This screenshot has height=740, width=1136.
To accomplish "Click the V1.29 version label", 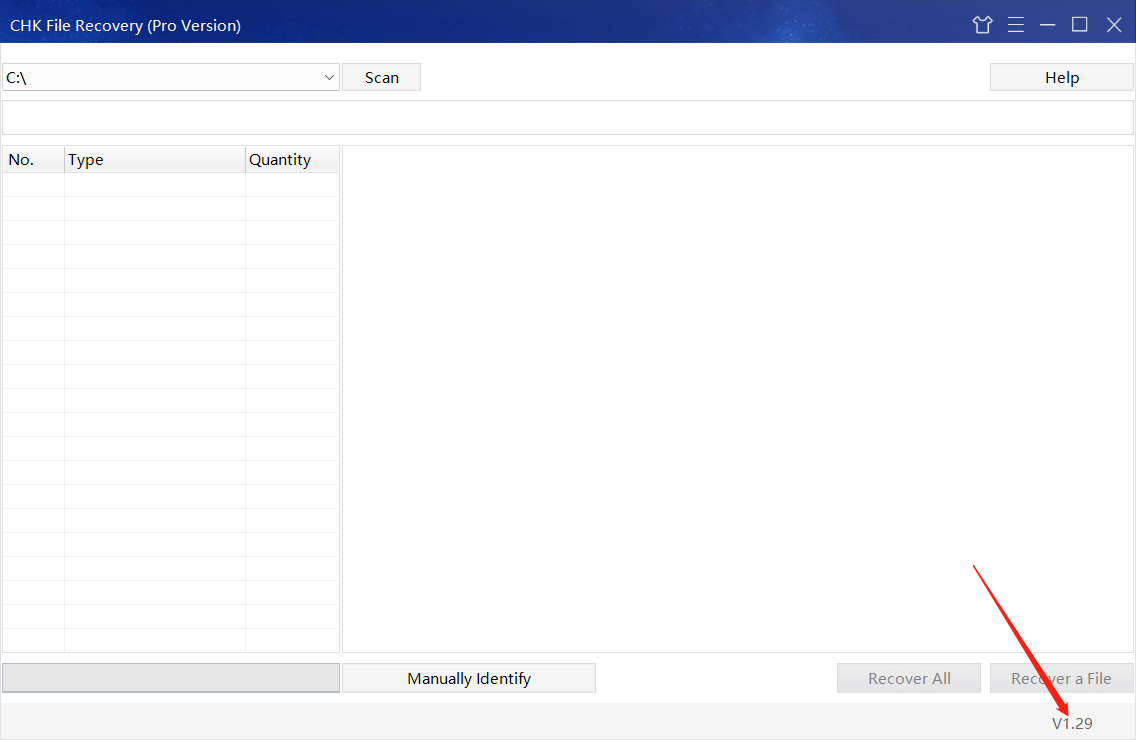I will point(1072,723).
